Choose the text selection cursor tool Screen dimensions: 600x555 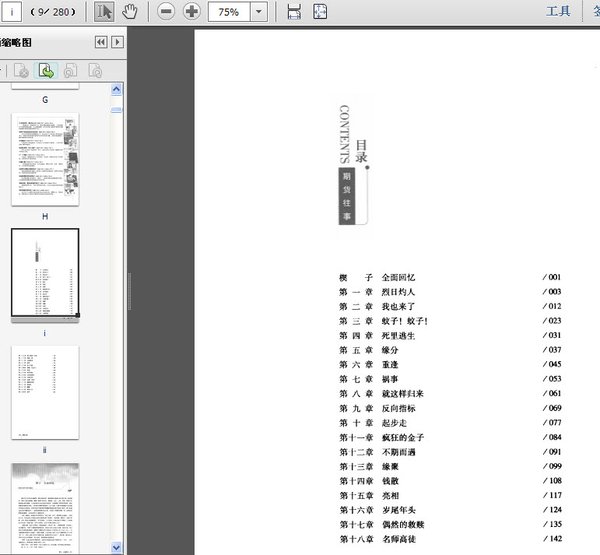click(x=104, y=12)
